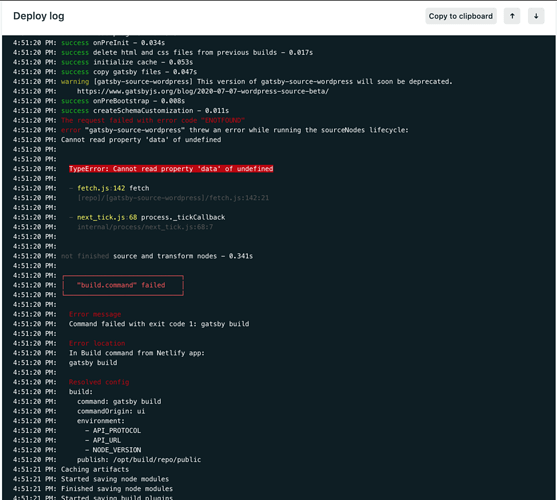The height and width of the screenshot is (500, 557).
Task: Select the 'copy gatsby files - 0.047s' line
Action: pos(105,72)
